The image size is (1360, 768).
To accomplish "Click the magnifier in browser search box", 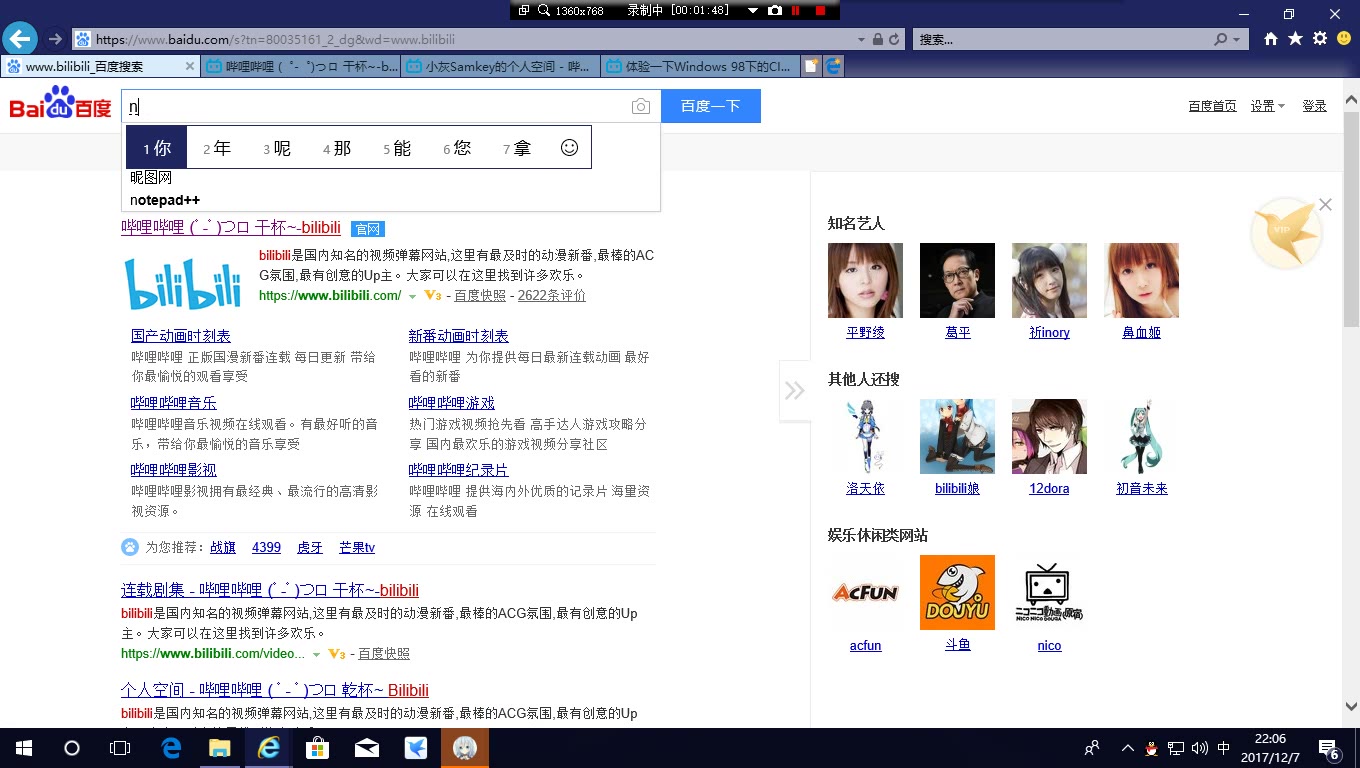I will point(1221,40).
